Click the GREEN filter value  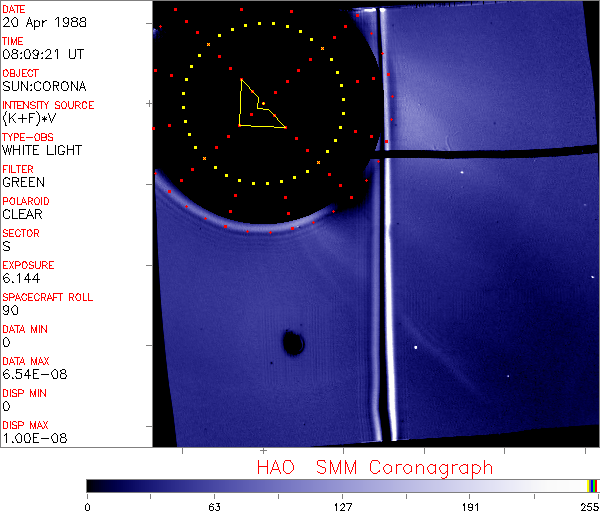[23, 182]
